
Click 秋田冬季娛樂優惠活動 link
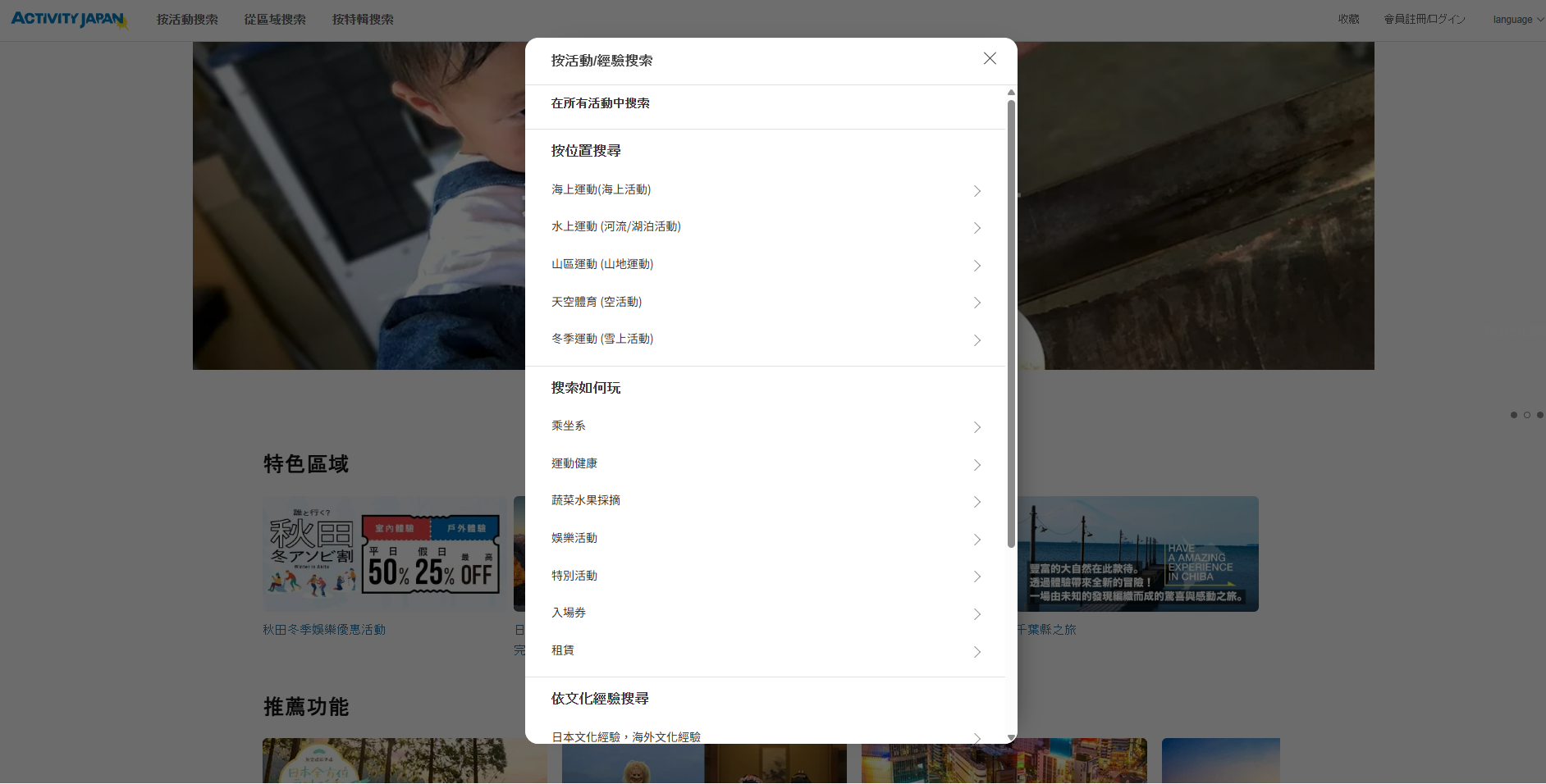tap(324, 630)
